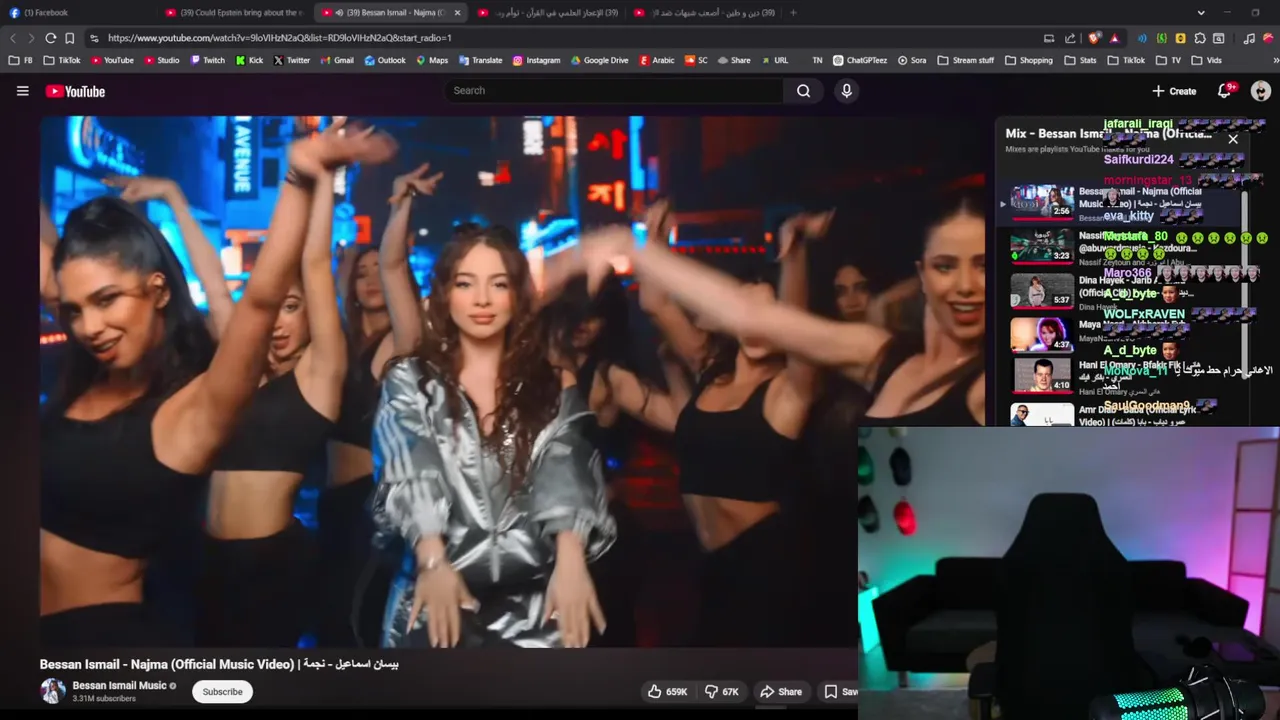Play the Dina Hayek 5:37 playlist video
This screenshot has width=1280, height=720.
(1041, 290)
